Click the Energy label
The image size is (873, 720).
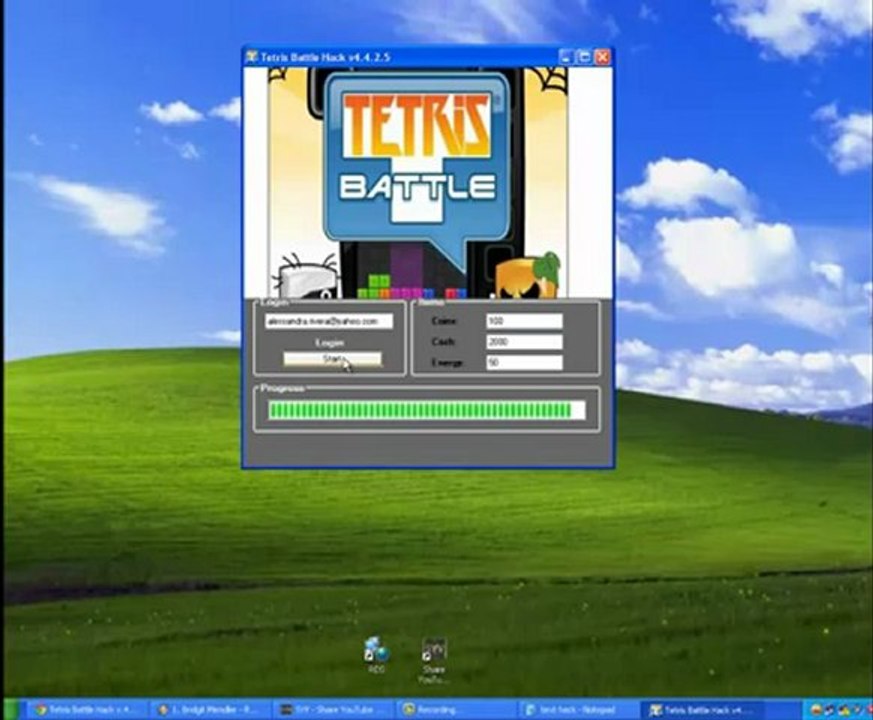[447, 363]
